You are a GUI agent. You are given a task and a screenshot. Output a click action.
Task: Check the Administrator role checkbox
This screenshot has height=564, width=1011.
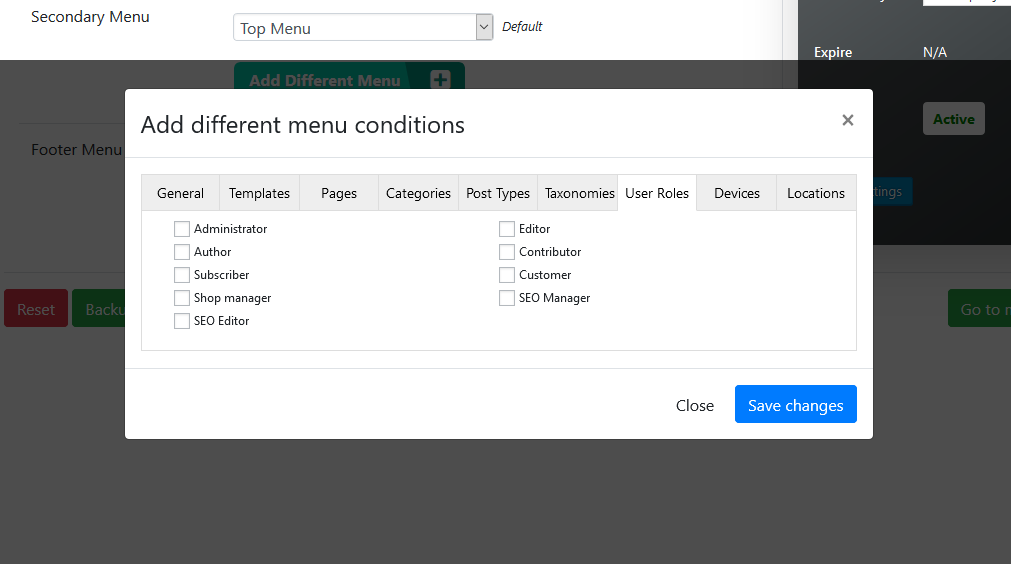182,229
